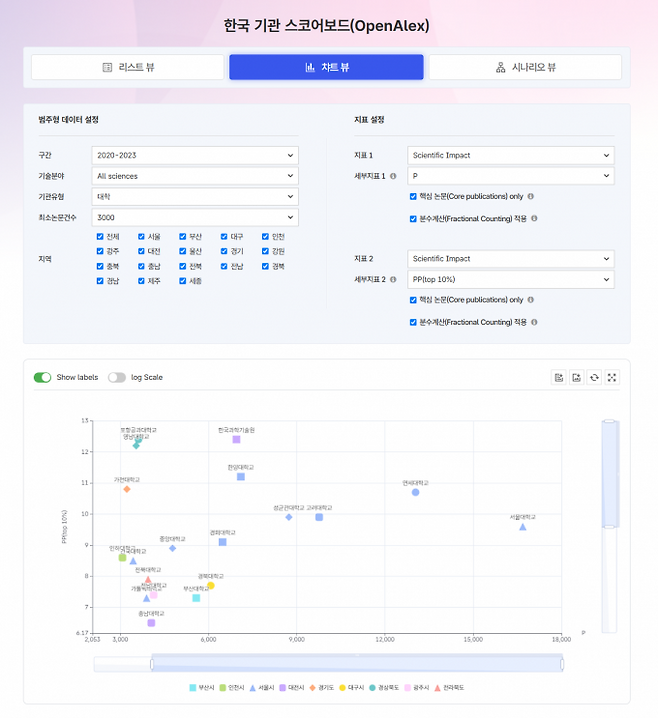The width and height of the screenshot is (658, 718).
Task: Click the 서울시 legend item
Action: coord(261,688)
